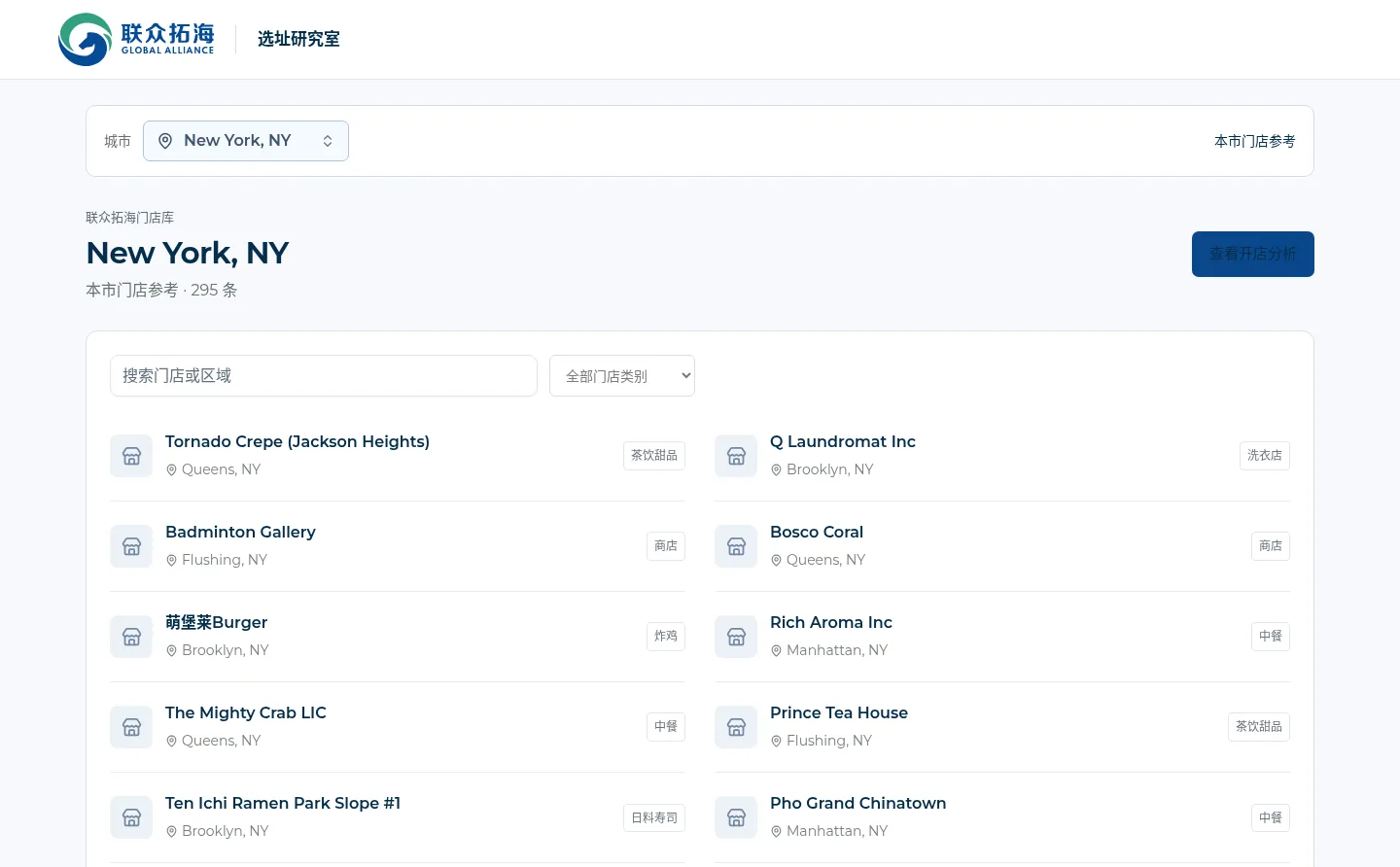Click store icon beside Tornado Crepe
1400x867 pixels.
(131, 456)
